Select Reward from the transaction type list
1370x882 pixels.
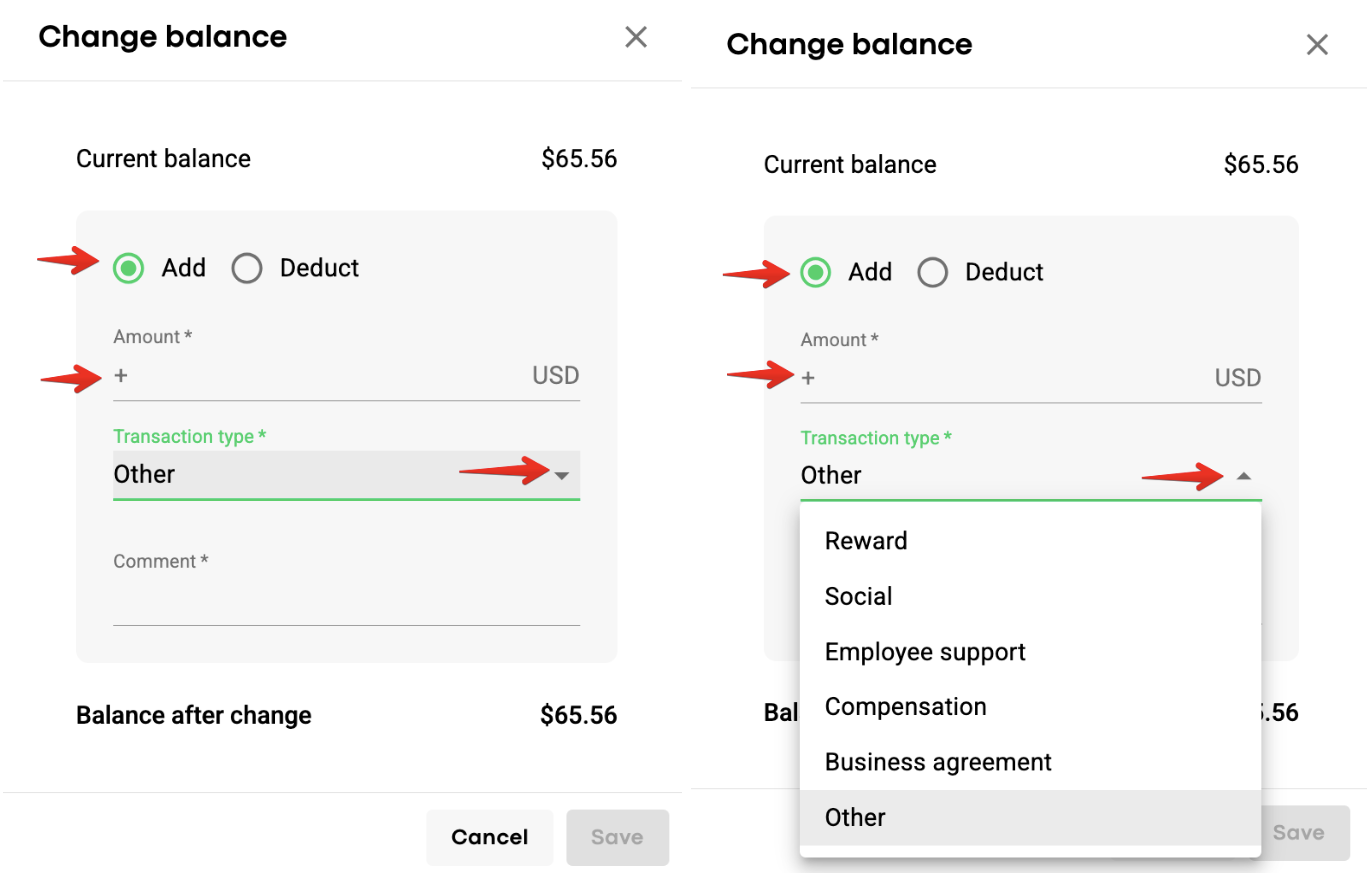[866, 541]
